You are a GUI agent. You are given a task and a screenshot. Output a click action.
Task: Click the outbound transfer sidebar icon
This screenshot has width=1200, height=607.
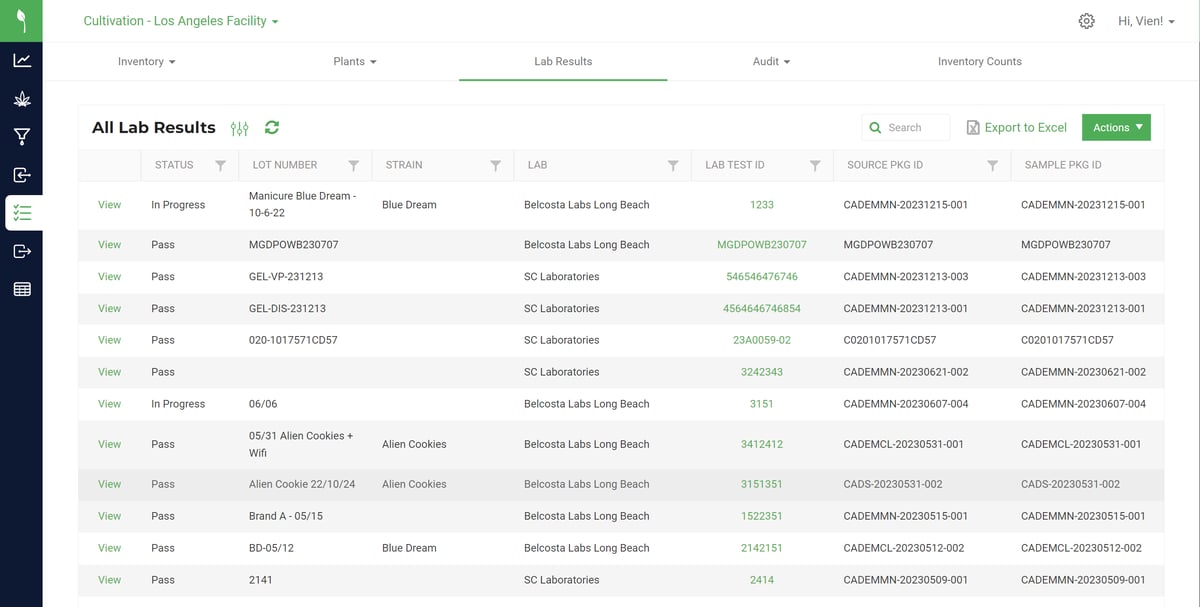21,251
